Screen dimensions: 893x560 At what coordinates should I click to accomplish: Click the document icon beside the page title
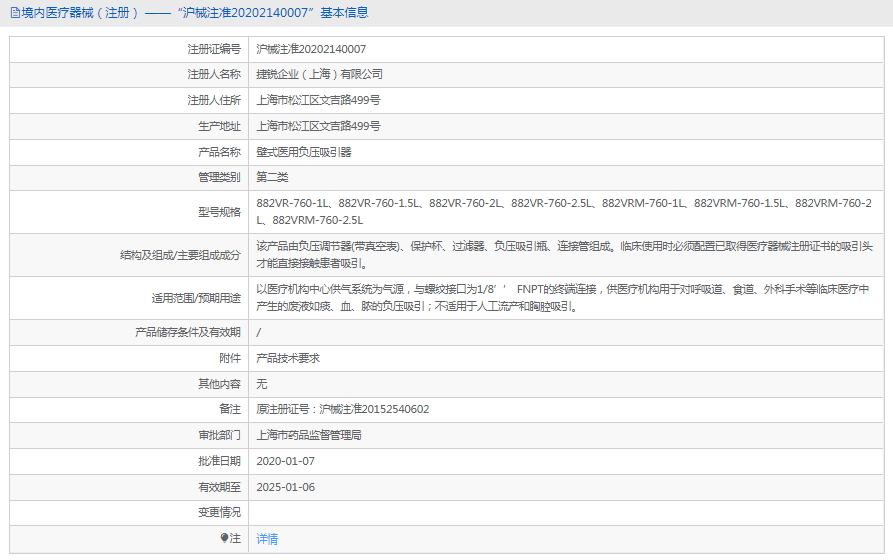point(13,13)
